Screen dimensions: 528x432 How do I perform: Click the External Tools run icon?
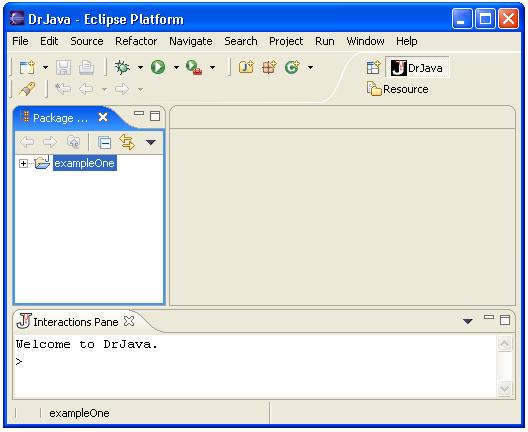pos(194,67)
